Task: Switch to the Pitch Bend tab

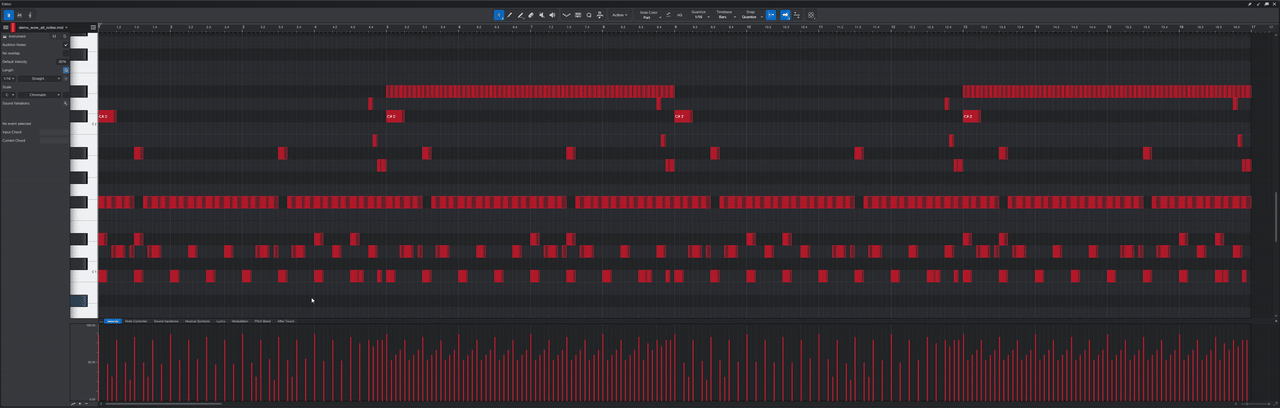Action: click(263, 321)
